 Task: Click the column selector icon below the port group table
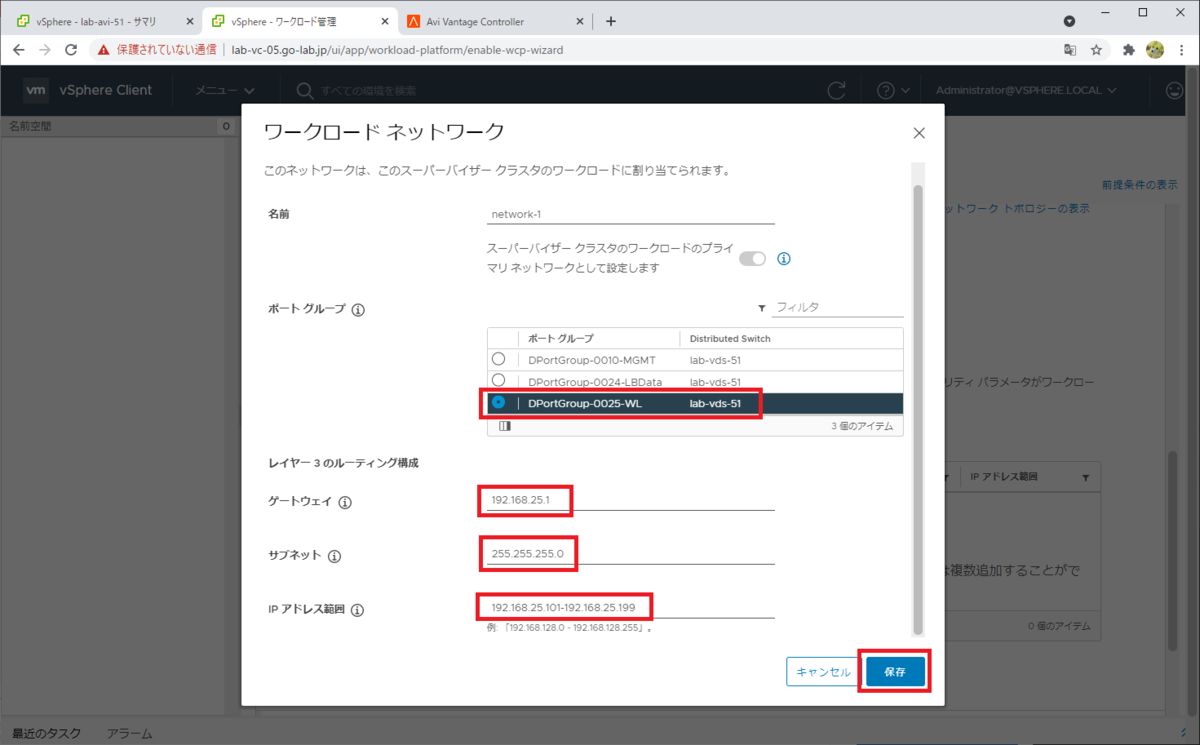pos(504,425)
